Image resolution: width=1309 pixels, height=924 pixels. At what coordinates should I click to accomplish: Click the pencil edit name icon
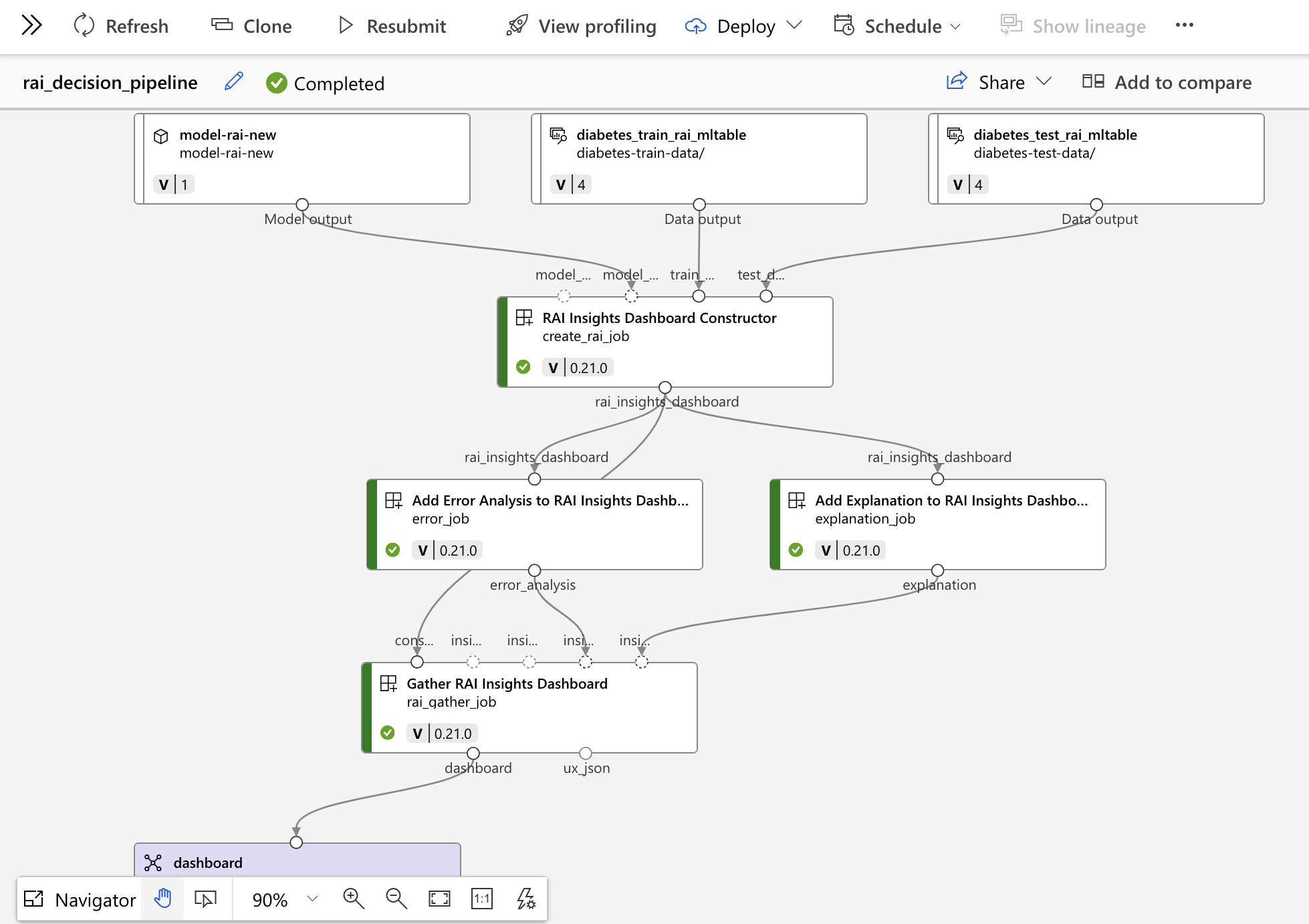(233, 82)
